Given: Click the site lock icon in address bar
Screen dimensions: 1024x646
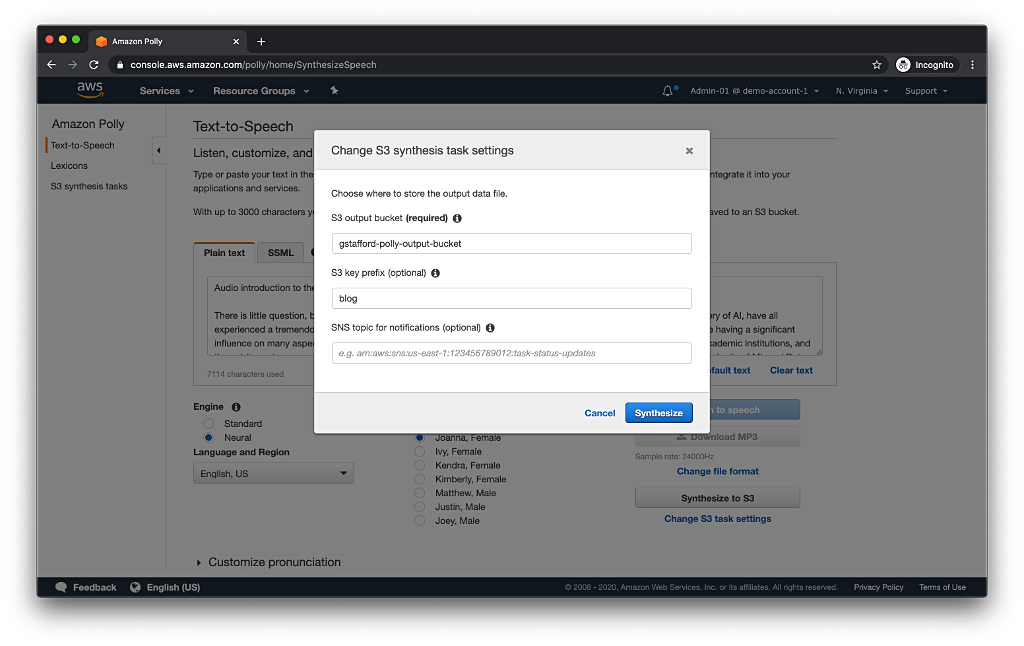Looking at the screenshot, I should click(x=120, y=65).
